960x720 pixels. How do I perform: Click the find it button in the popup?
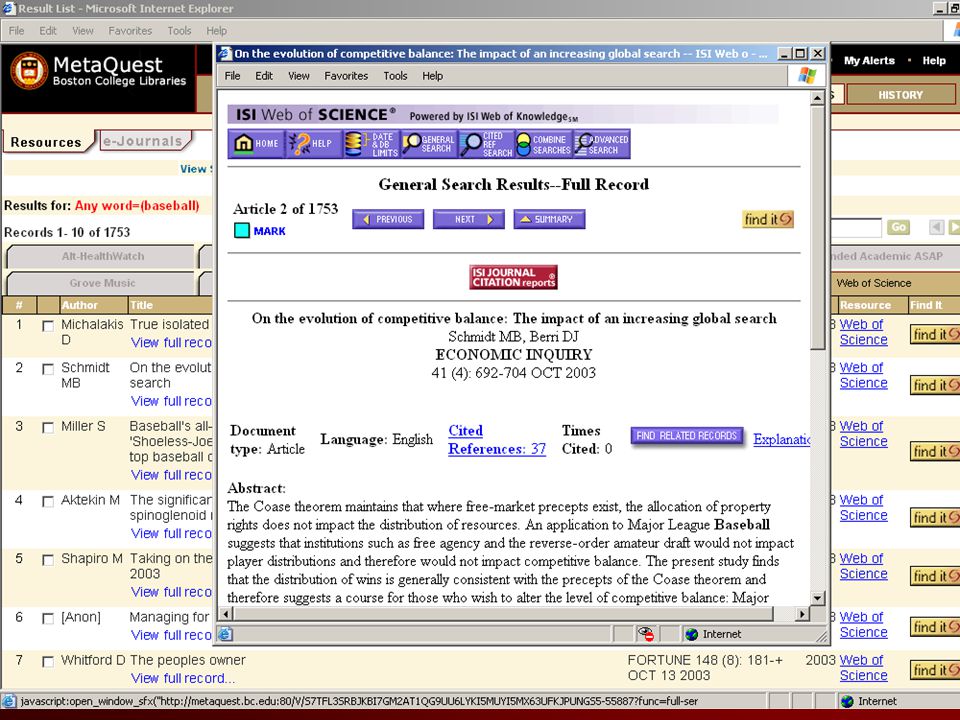coord(768,219)
